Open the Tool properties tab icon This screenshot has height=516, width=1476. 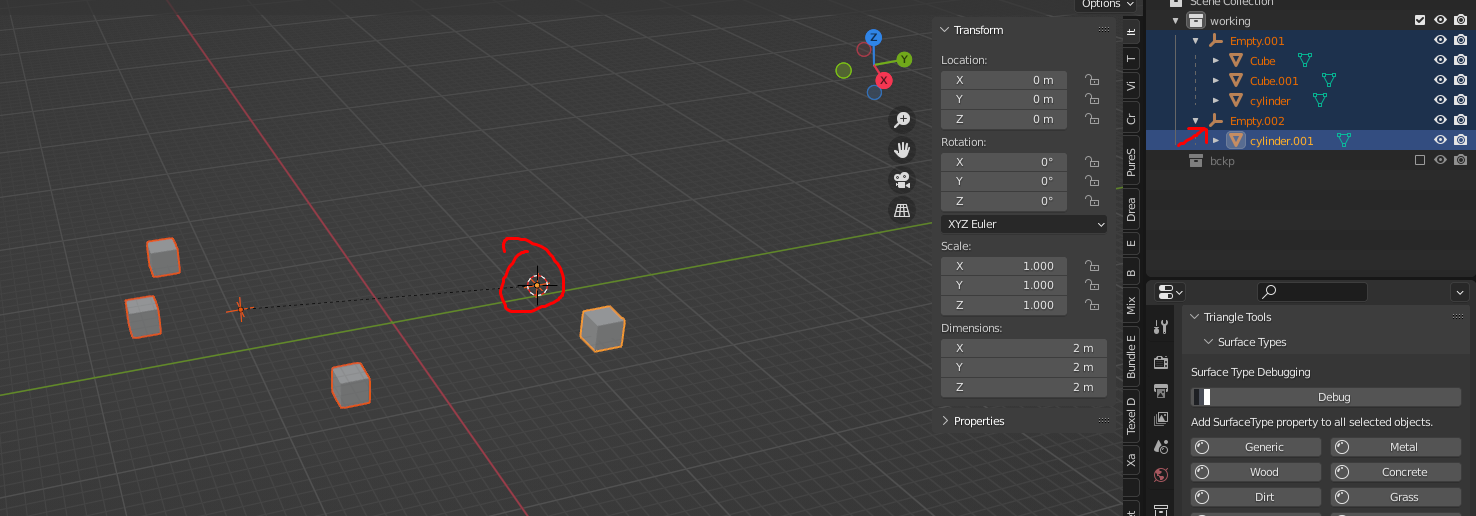click(1161, 327)
